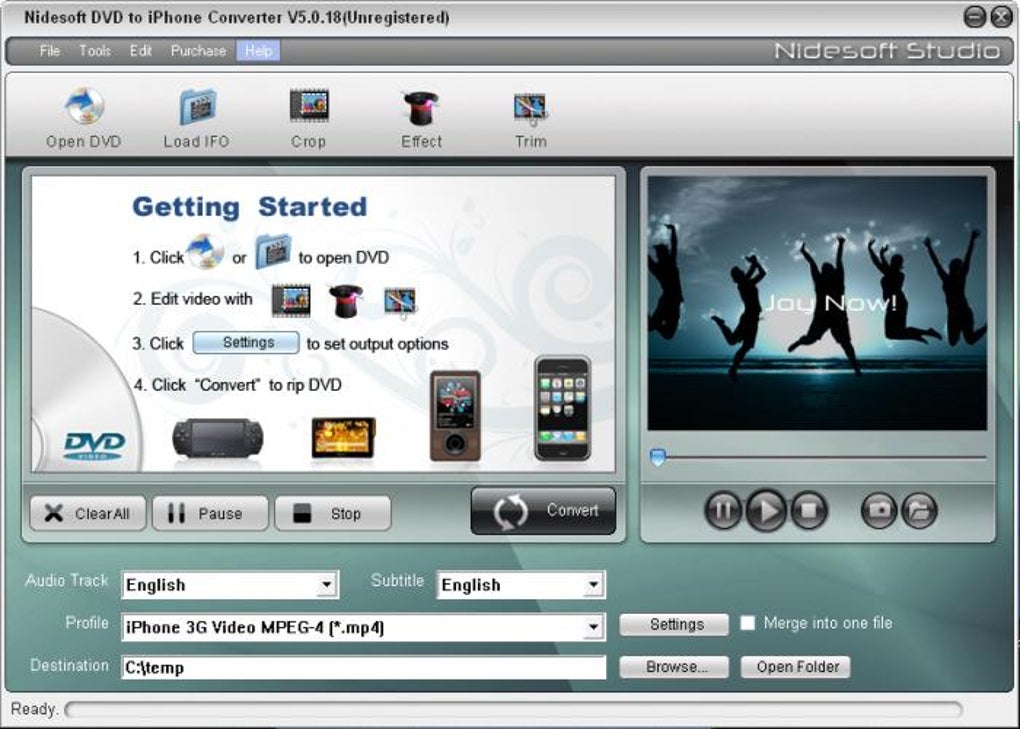Open a disc with Open DVD

(x=83, y=118)
